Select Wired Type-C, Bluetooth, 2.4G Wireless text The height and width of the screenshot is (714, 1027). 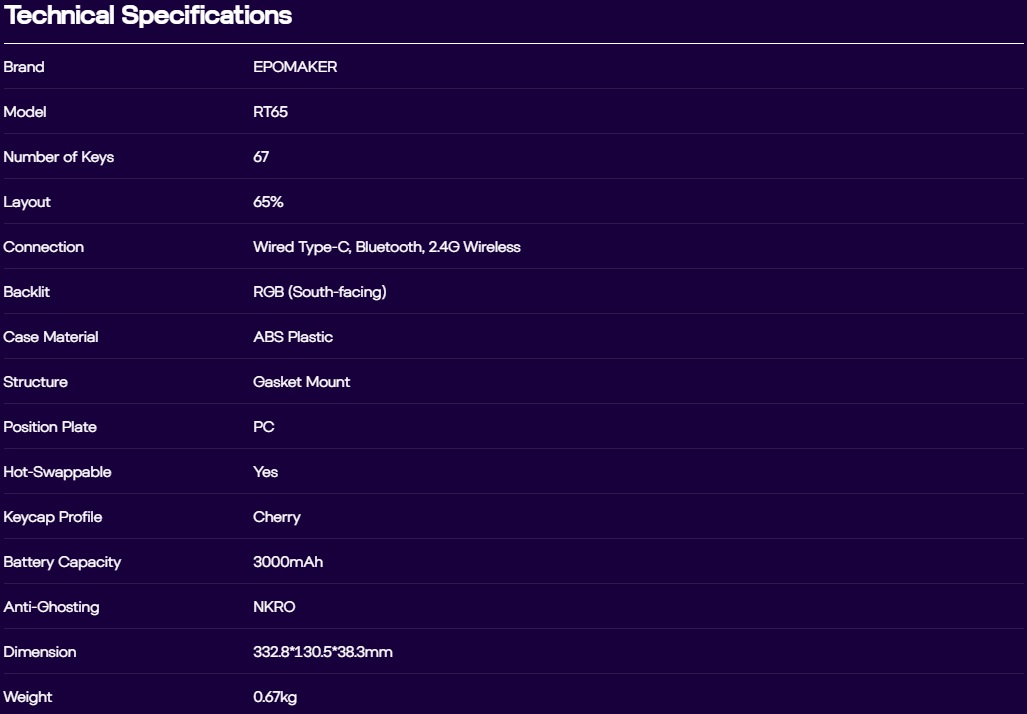click(386, 247)
